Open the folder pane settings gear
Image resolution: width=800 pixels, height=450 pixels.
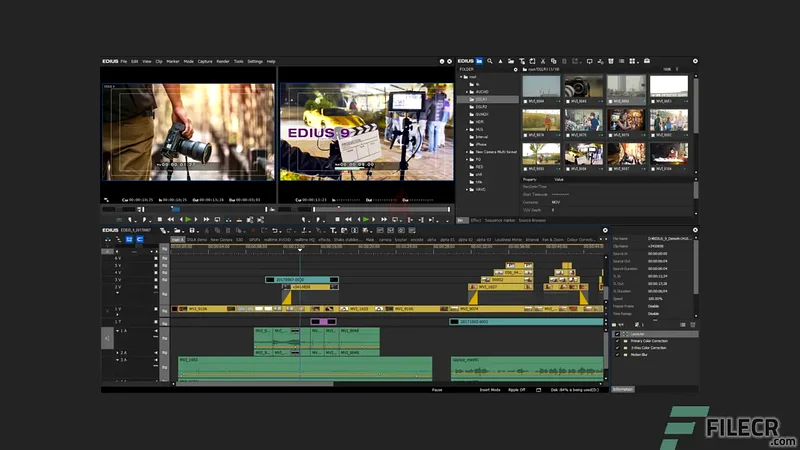click(x=515, y=69)
